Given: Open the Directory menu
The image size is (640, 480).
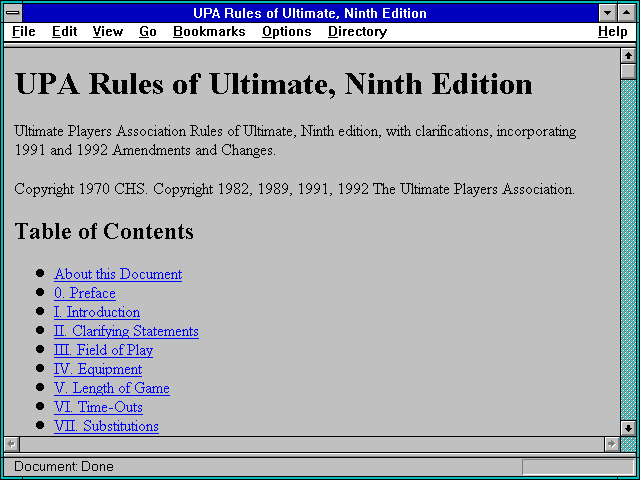Looking at the screenshot, I should pyautogui.click(x=358, y=32).
